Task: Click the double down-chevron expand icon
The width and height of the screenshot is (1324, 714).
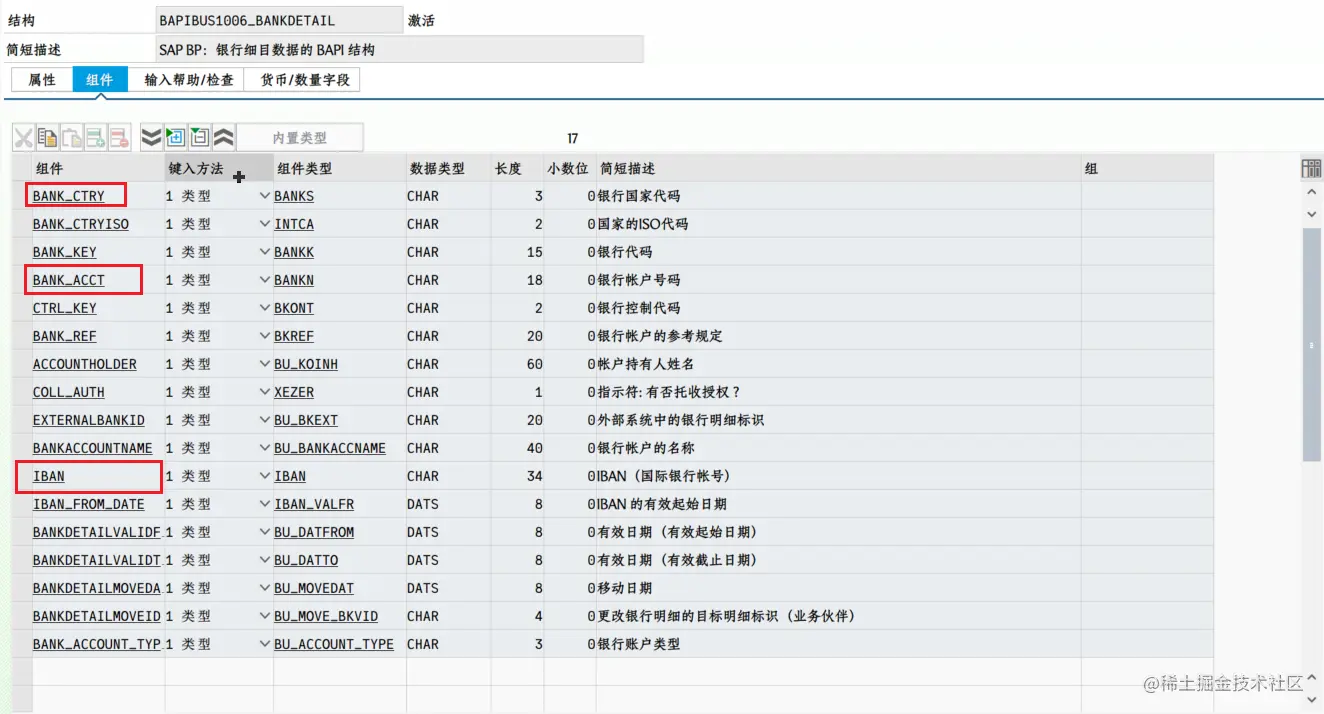Action: [151, 136]
